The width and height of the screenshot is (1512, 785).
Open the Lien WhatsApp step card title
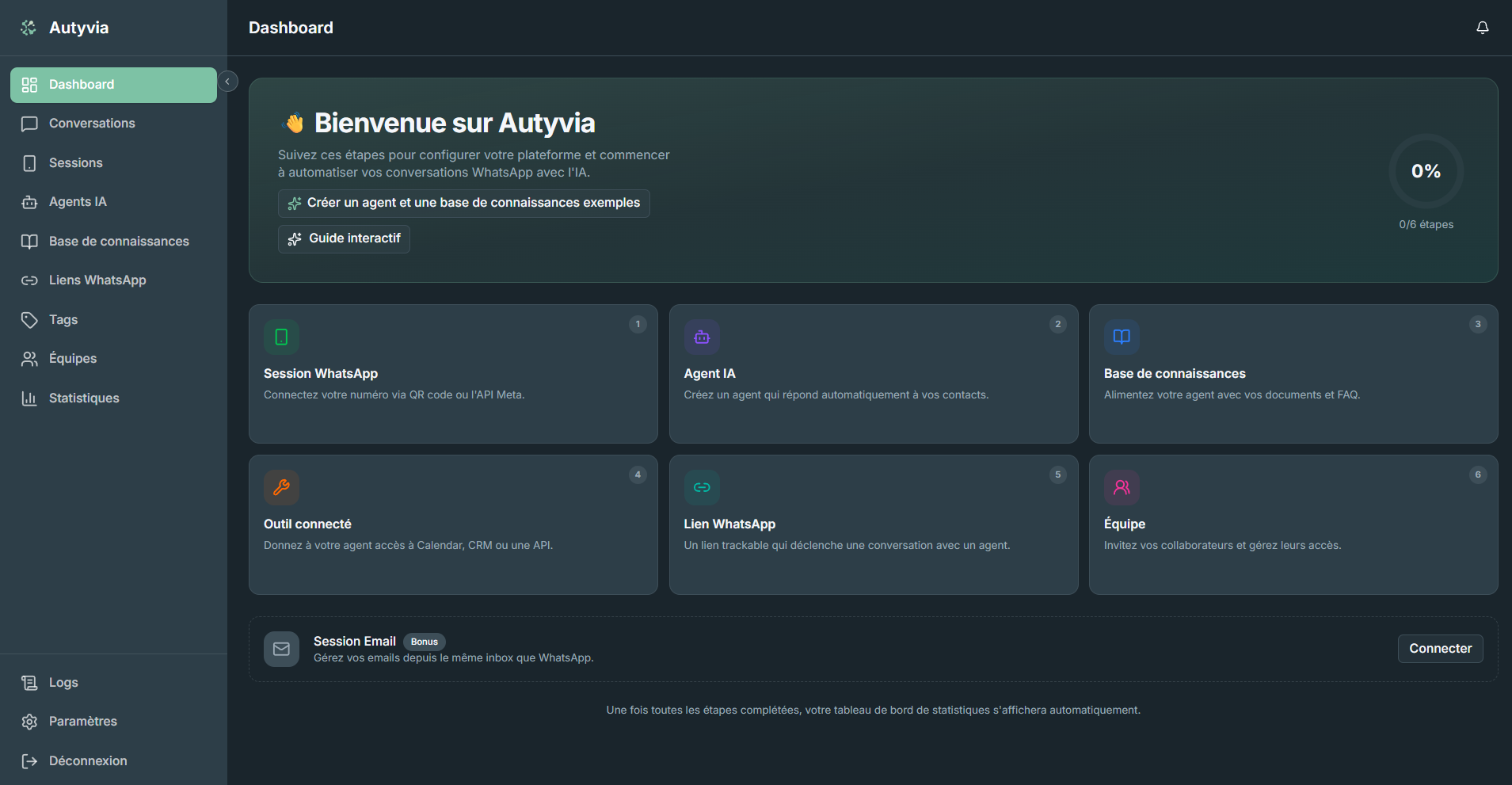pyautogui.click(x=729, y=524)
